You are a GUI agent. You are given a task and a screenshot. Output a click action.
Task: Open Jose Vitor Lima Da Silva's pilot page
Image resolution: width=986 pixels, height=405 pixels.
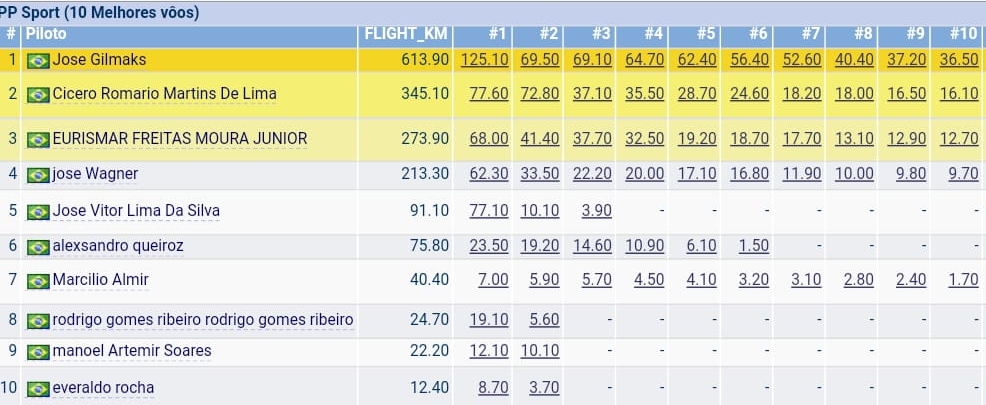pyautogui.click(x=136, y=210)
